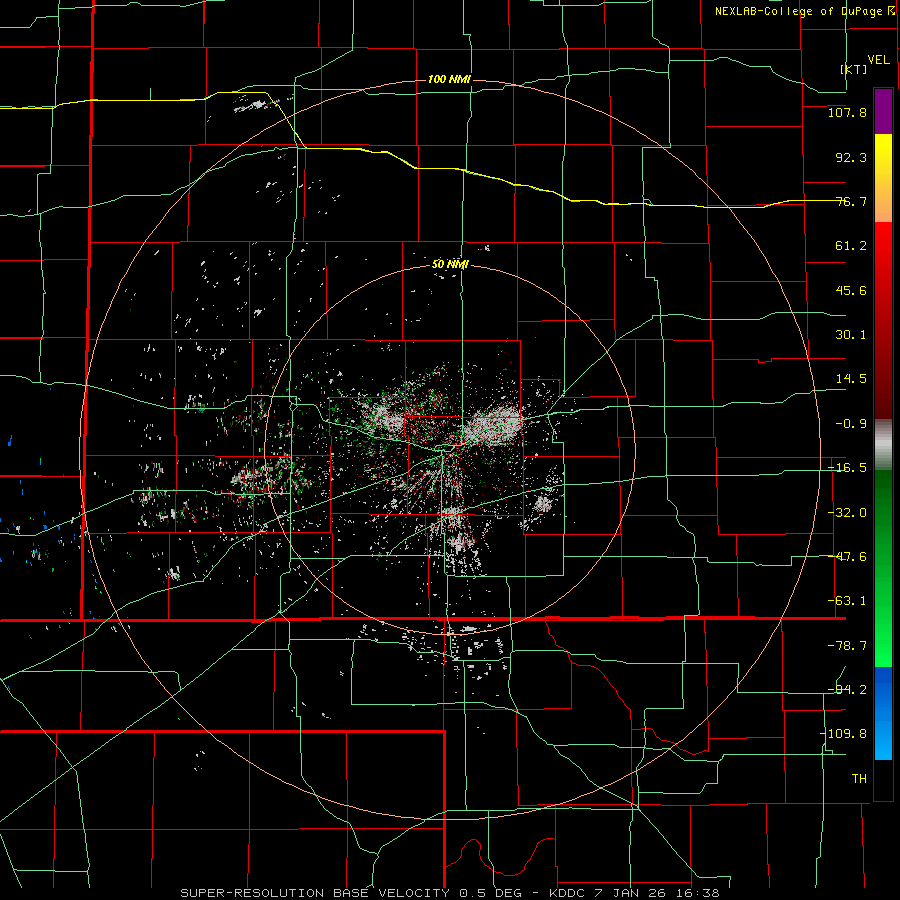Select the 92.3 velocity scale value
The image size is (900, 900).
(851, 157)
